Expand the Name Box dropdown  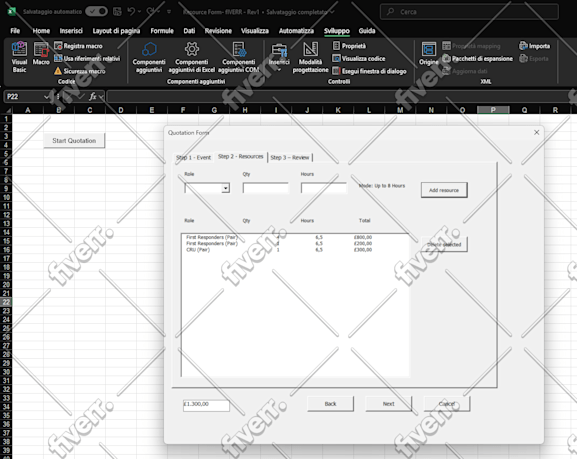point(47,97)
